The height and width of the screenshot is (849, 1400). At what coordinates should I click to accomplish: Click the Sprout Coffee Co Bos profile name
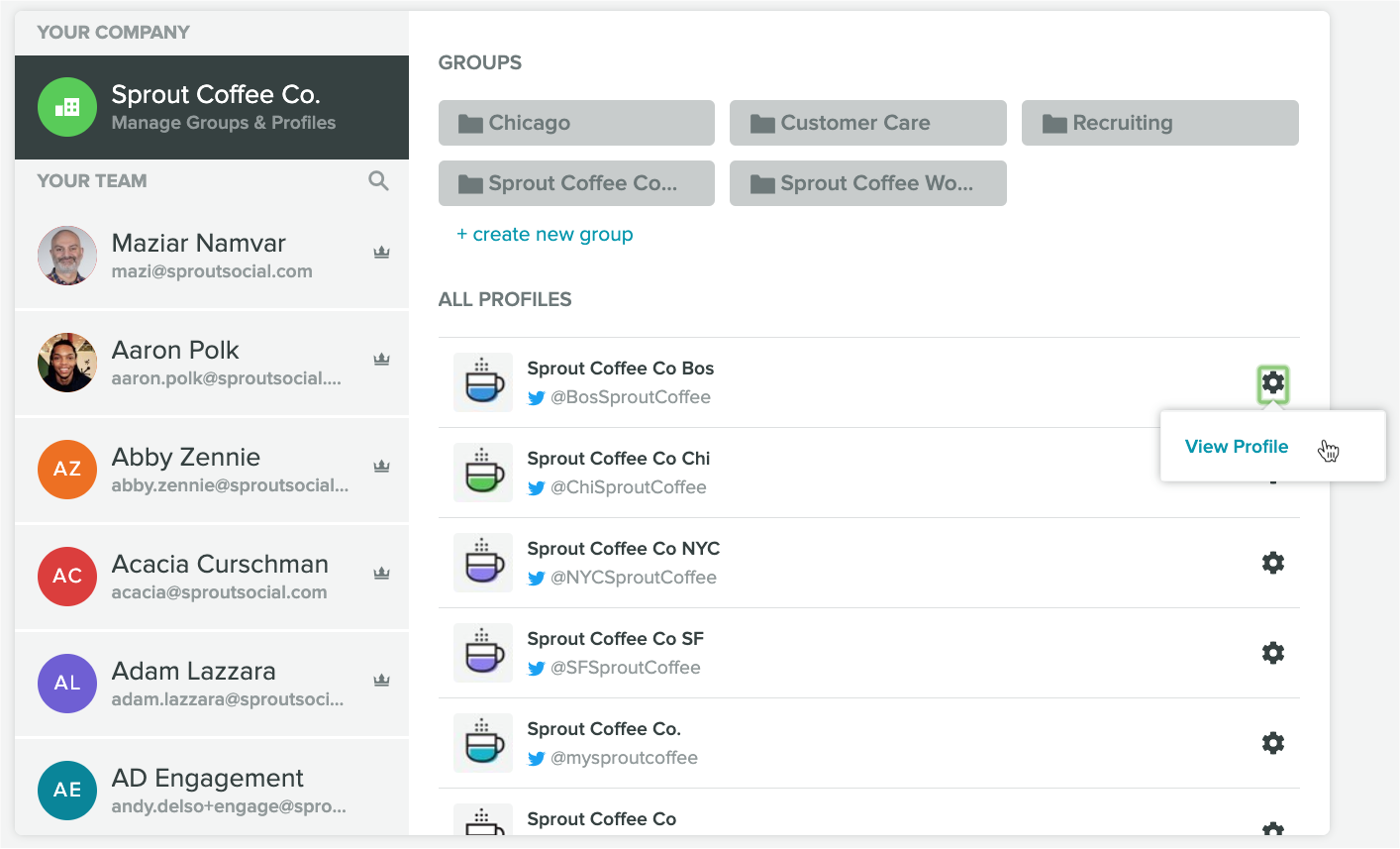tap(621, 369)
